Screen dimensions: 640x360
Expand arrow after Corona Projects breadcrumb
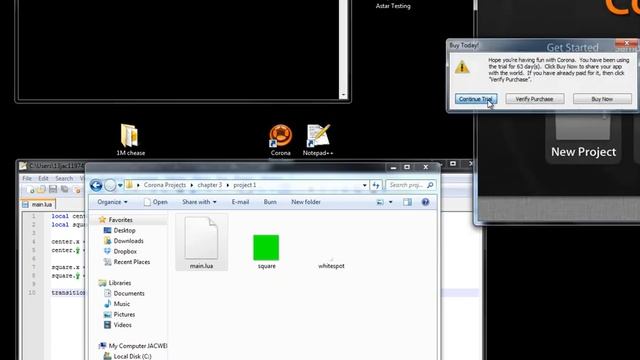click(191, 185)
